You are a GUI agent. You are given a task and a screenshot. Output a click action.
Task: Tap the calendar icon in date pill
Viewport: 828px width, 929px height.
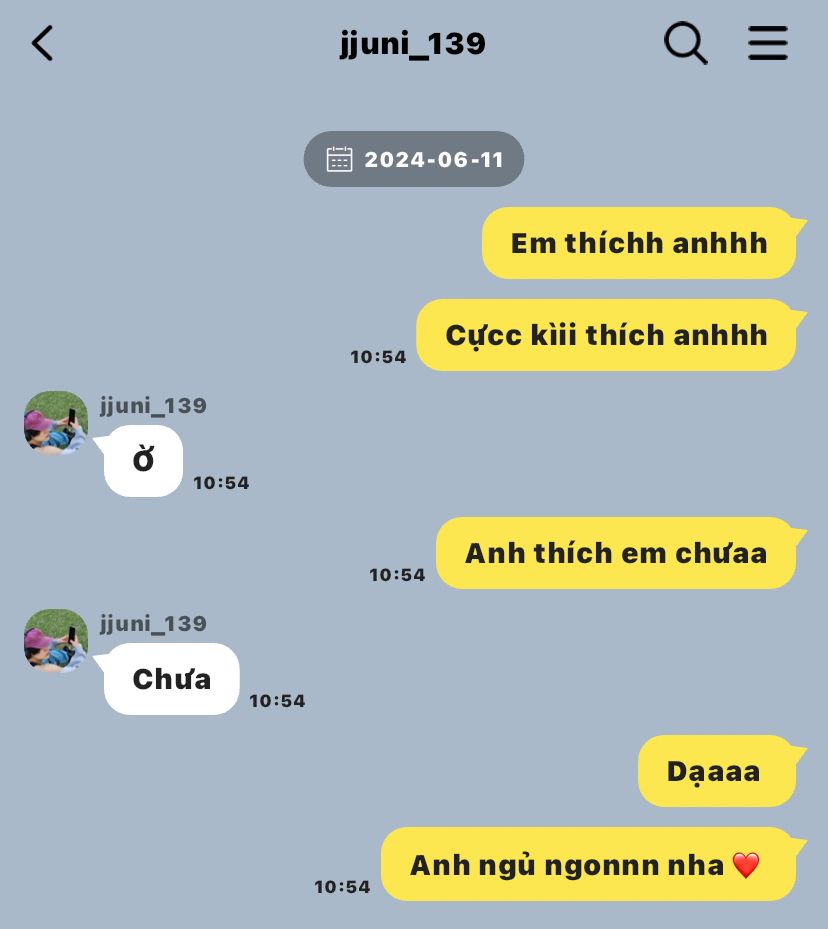click(339, 159)
